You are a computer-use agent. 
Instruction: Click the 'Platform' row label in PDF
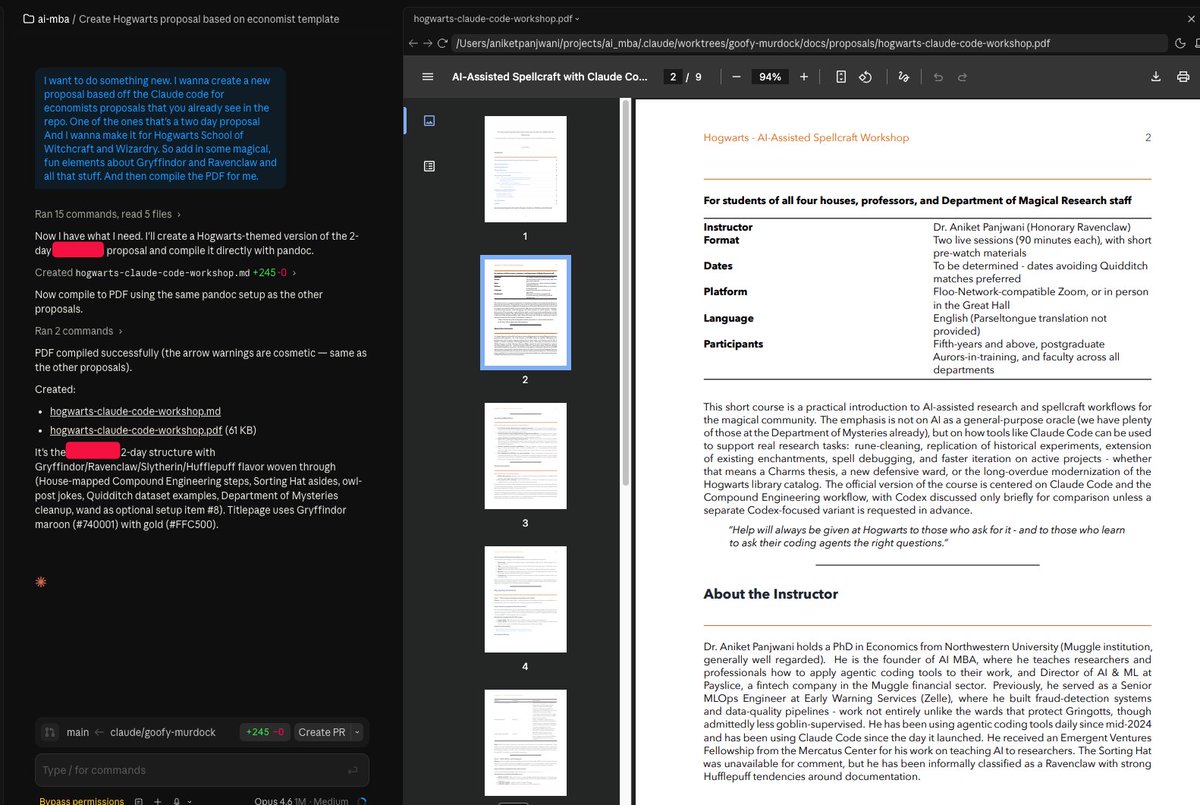[725, 292]
